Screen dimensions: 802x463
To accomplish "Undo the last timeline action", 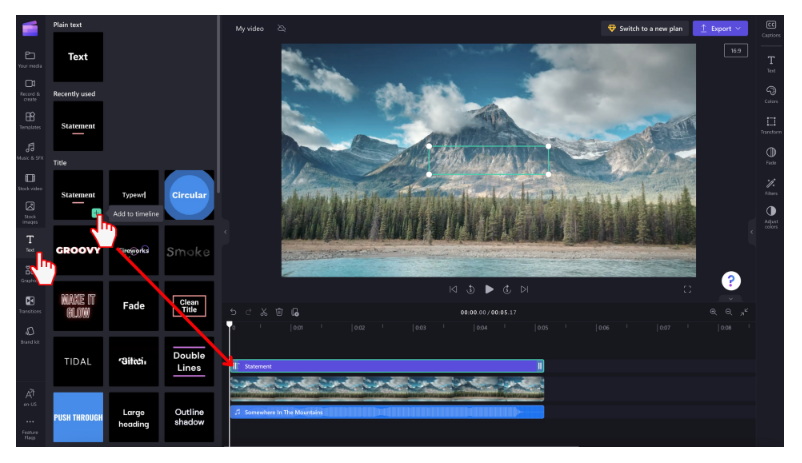I will coord(233,312).
